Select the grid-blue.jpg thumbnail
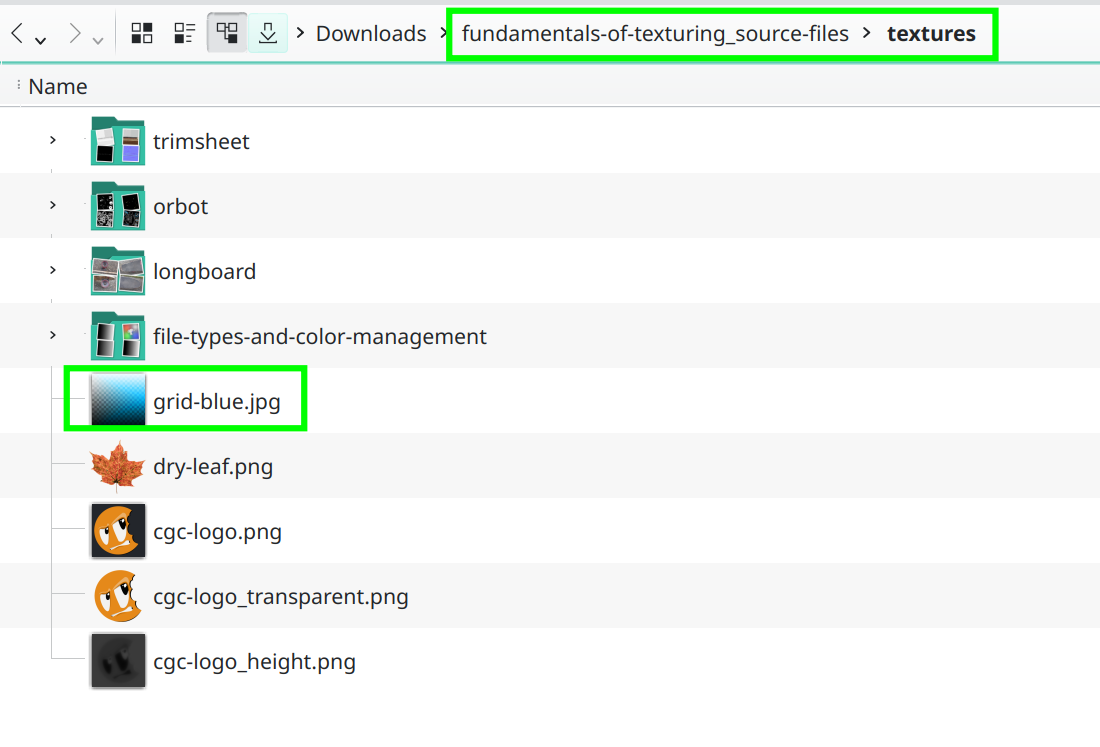The width and height of the screenshot is (1100, 747). click(118, 401)
